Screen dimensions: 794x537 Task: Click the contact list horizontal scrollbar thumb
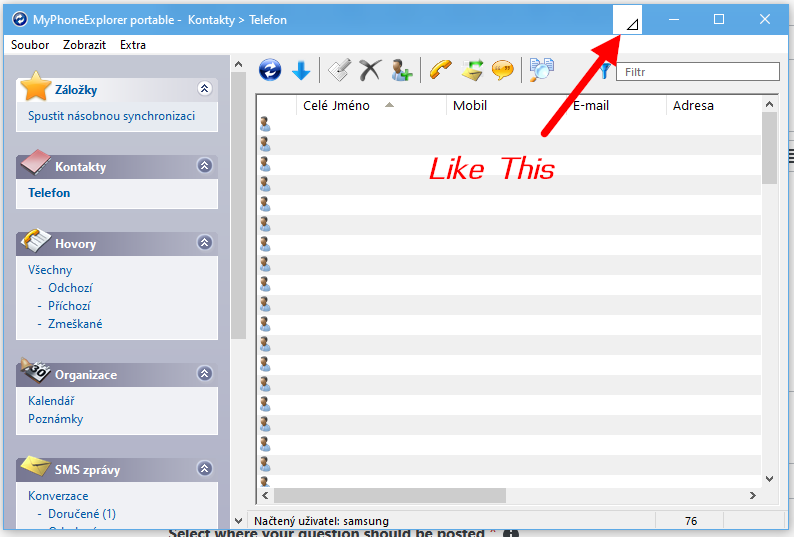point(389,495)
